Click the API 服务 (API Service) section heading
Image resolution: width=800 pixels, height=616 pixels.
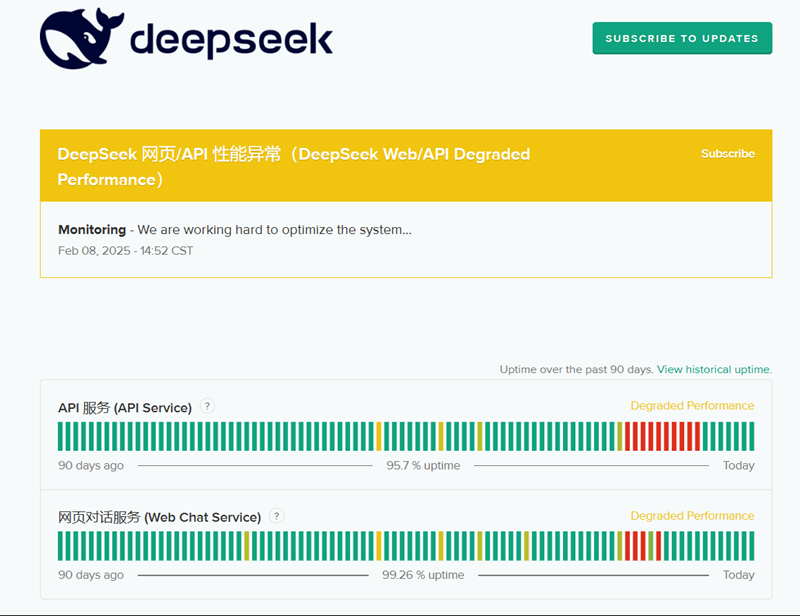click(x=126, y=406)
